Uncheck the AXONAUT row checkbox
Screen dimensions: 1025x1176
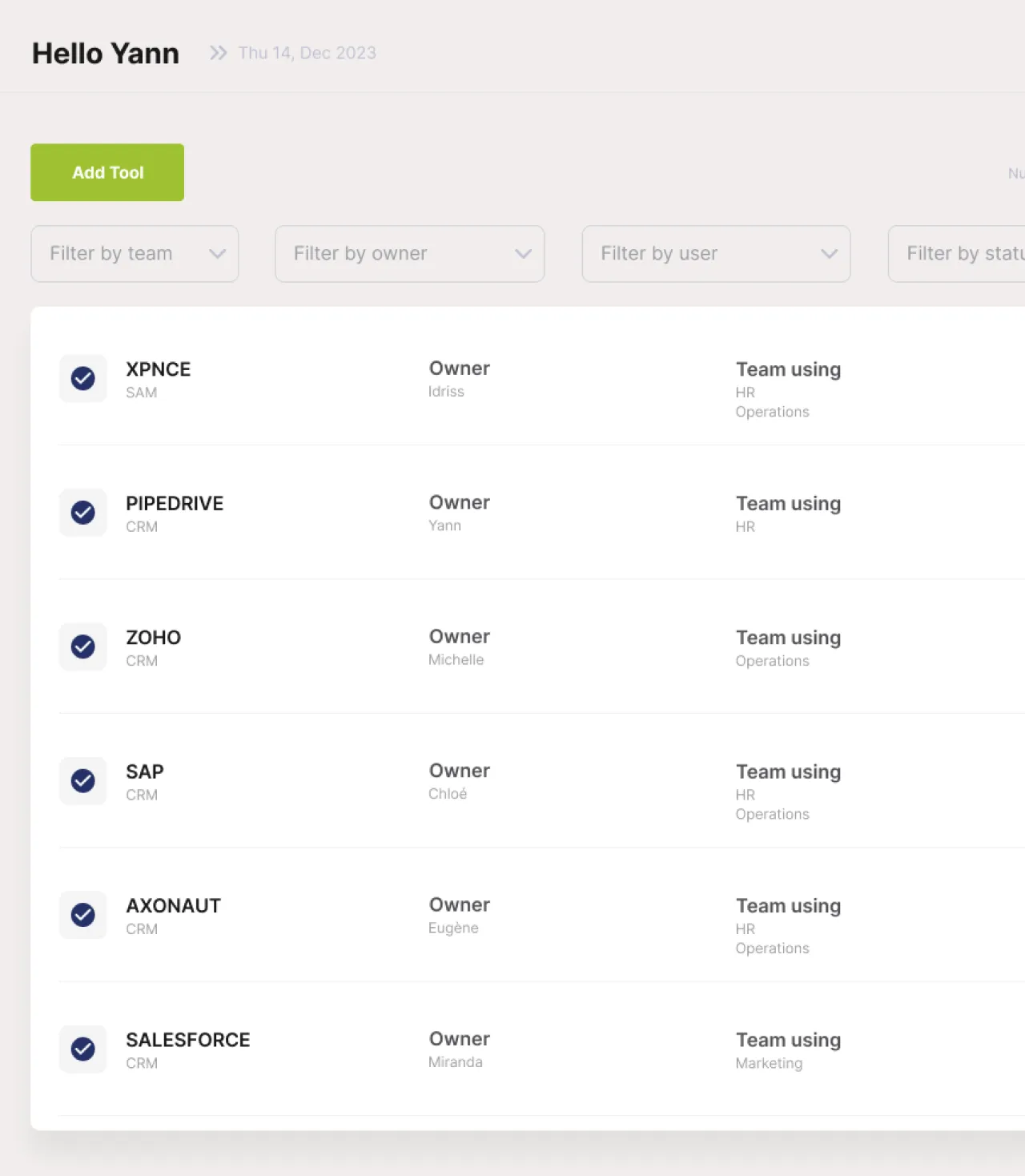(83, 915)
